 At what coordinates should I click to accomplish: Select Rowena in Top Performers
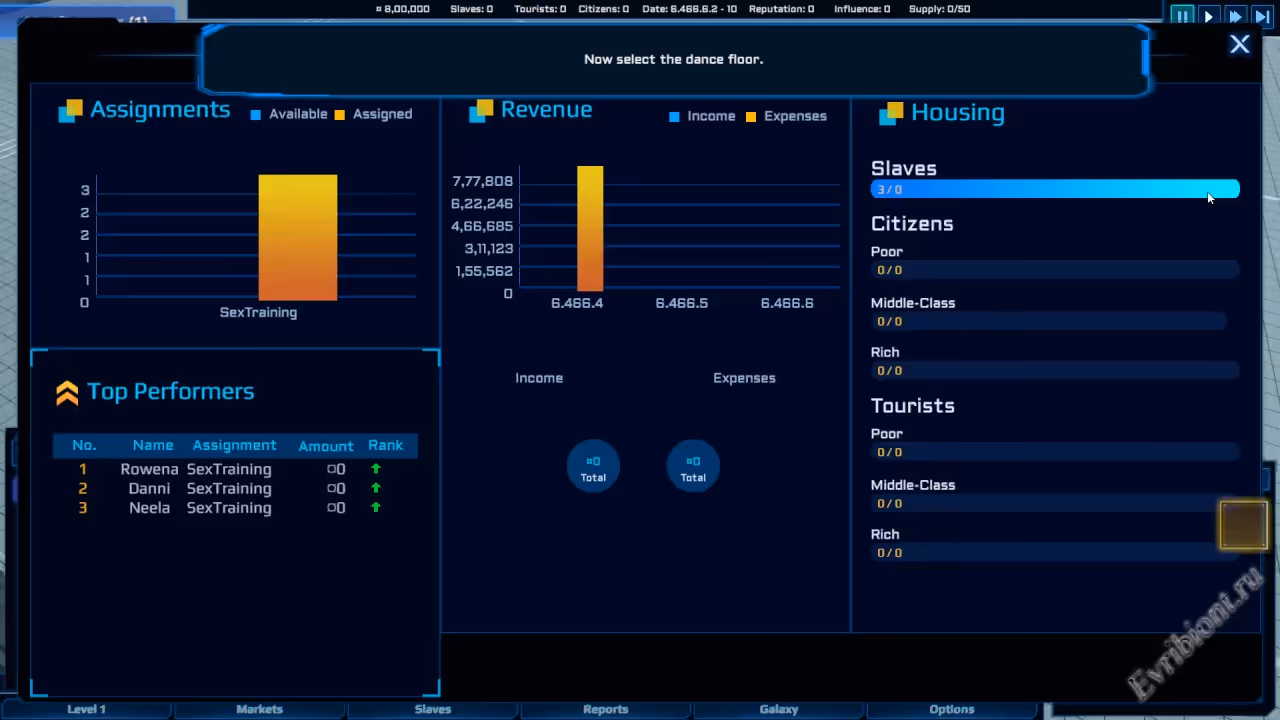[149, 469]
